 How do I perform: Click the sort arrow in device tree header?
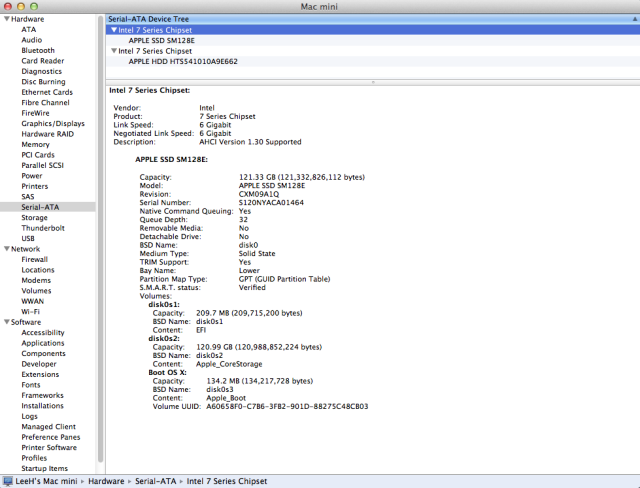[x=635, y=19]
